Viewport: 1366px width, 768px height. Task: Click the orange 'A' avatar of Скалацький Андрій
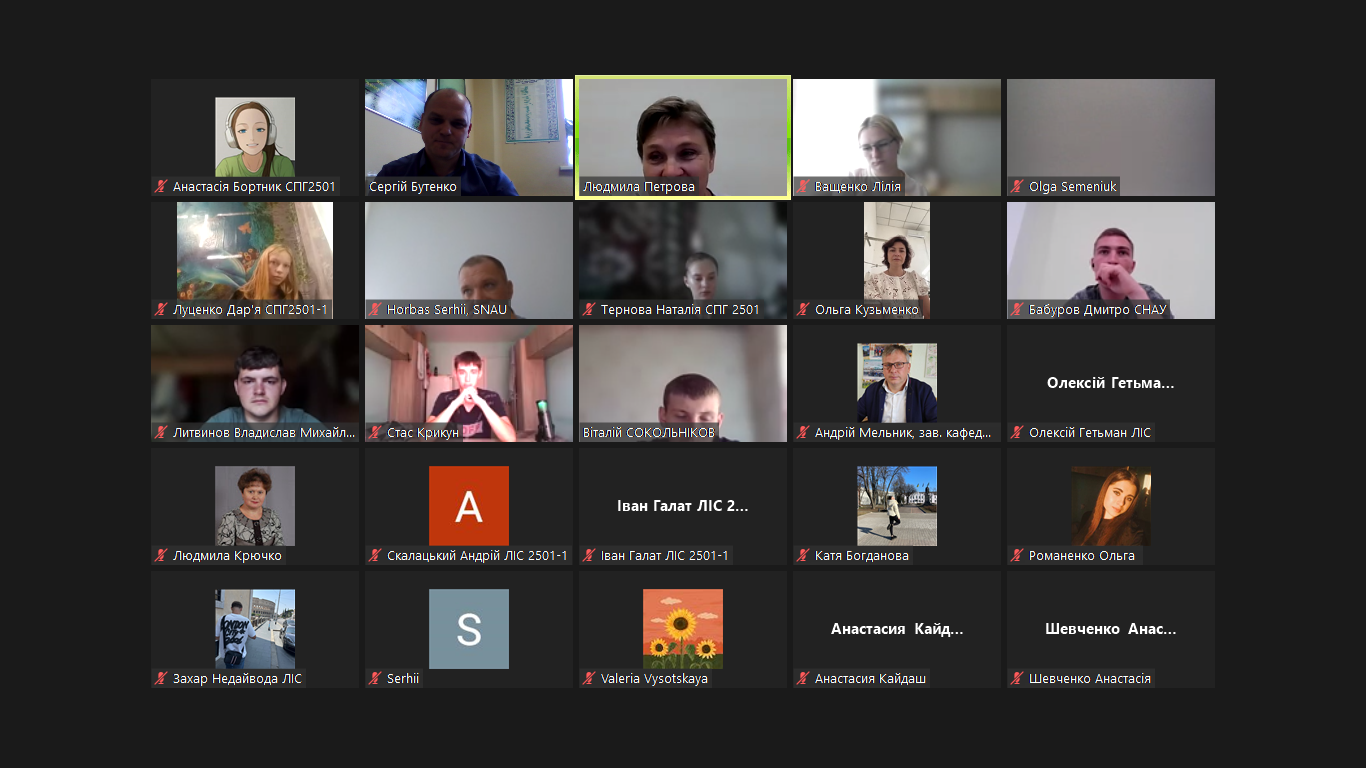469,506
